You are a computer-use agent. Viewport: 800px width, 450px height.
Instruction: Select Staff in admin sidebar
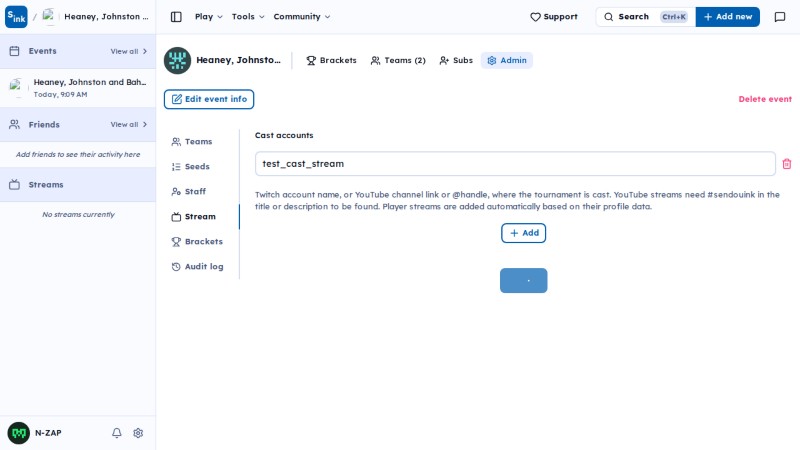(189, 192)
